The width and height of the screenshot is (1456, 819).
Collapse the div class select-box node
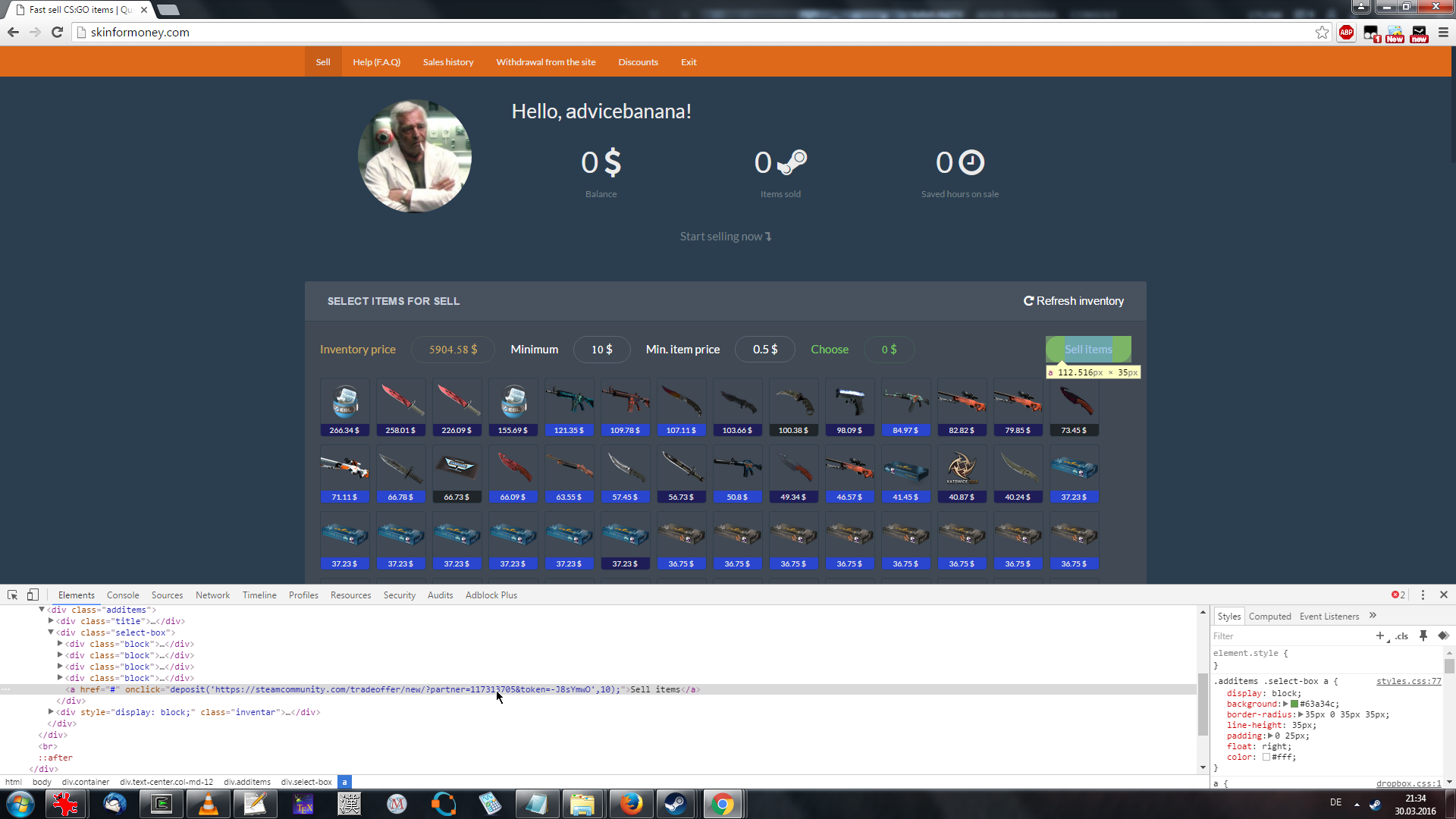tap(51, 632)
